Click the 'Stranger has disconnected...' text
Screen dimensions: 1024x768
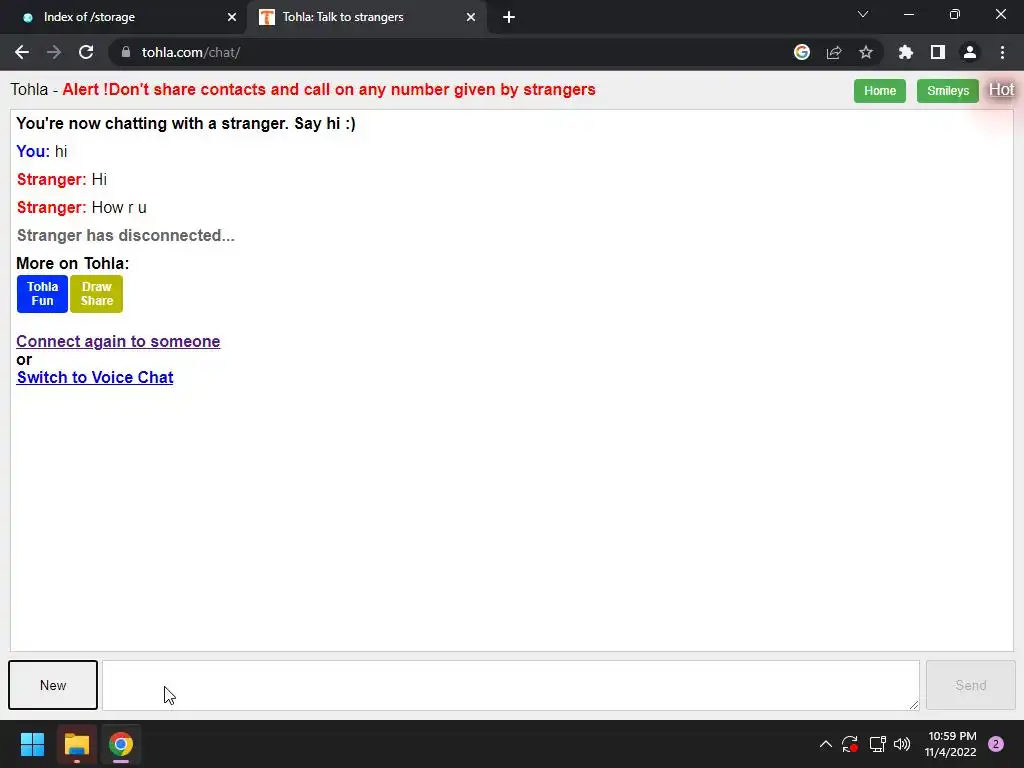coord(125,235)
